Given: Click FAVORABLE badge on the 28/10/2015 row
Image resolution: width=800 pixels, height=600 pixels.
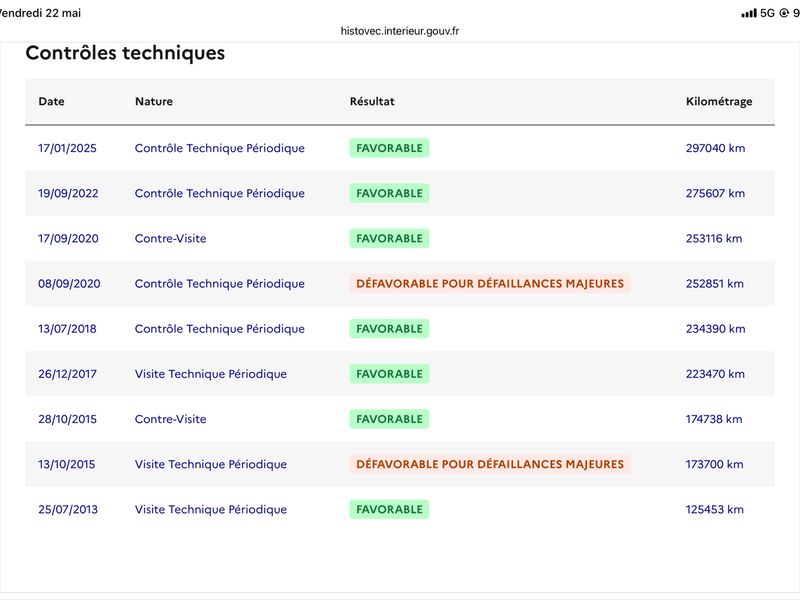Looking at the screenshot, I should [389, 419].
